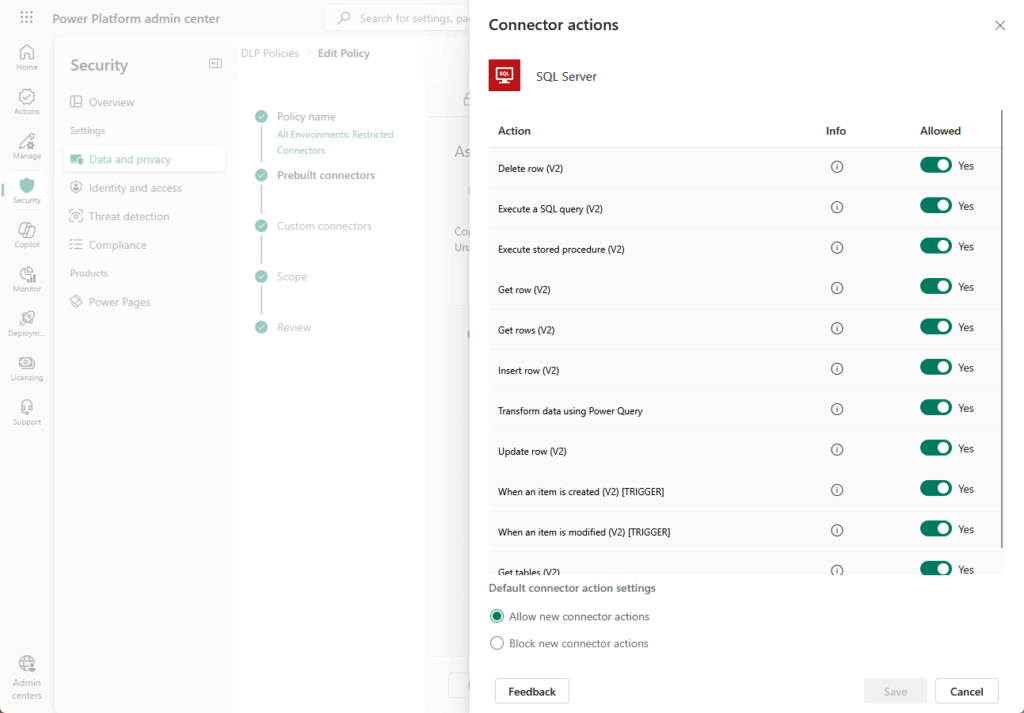View info for When an item is created
The height and width of the screenshot is (713, 1024).
click(x=837, y=490)
